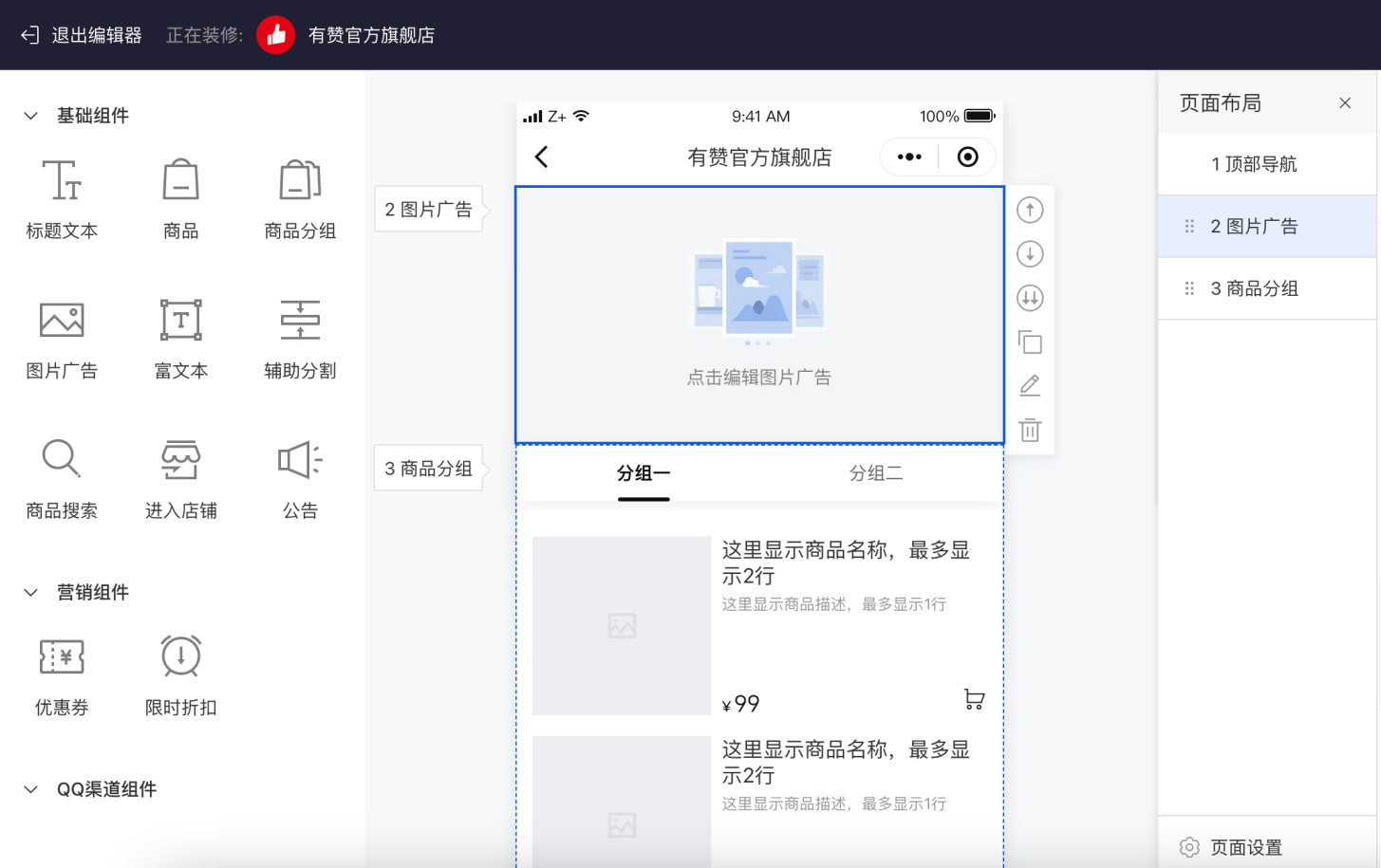Screen dimensions: 1381x868
Task: Move the selected component to bottom
Action: 1030,298
